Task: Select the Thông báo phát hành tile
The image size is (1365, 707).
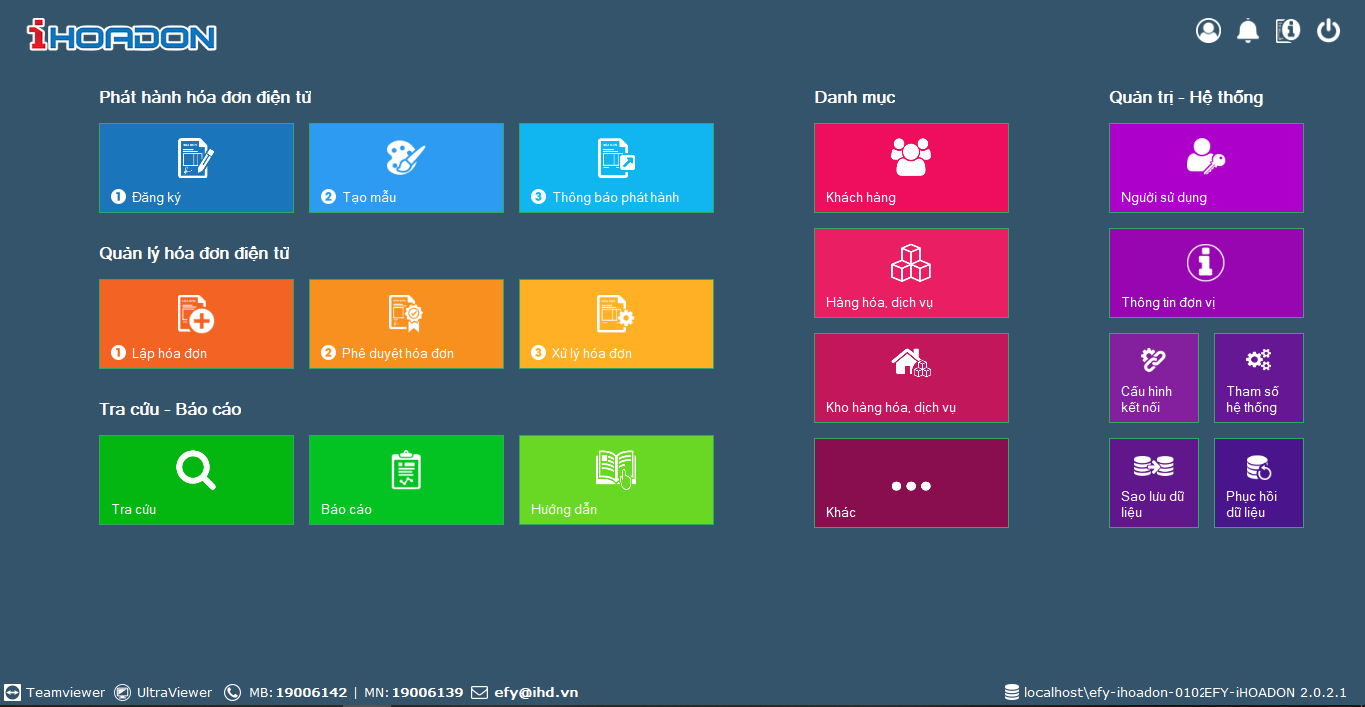Action: (x=616, y=168)
